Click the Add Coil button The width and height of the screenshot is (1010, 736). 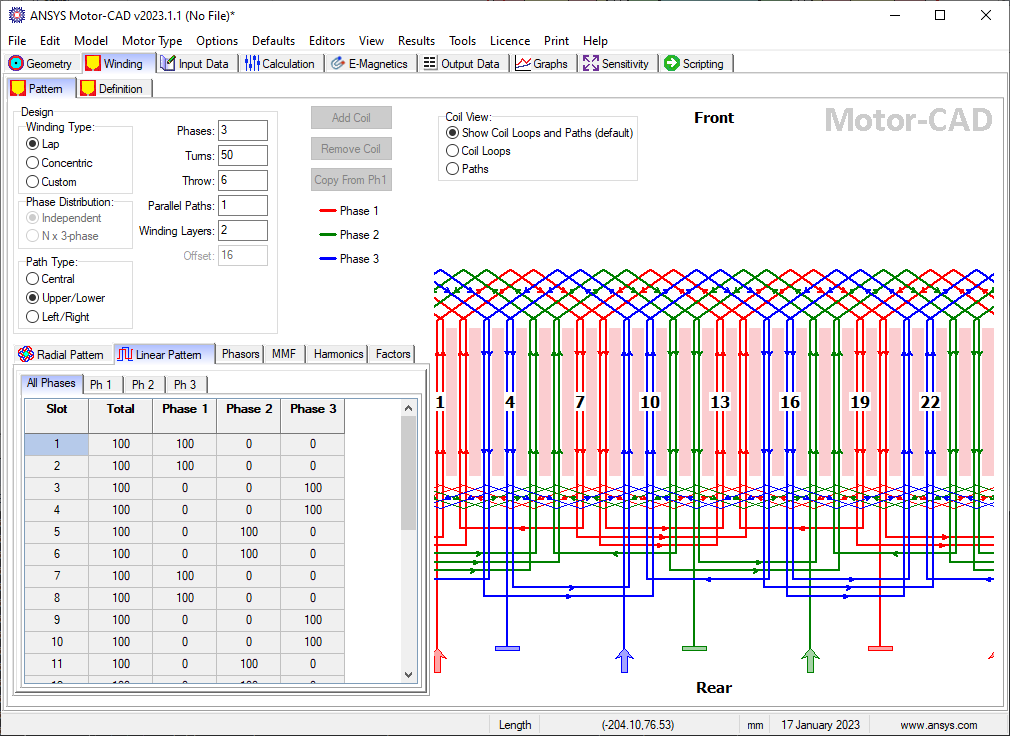351,118
